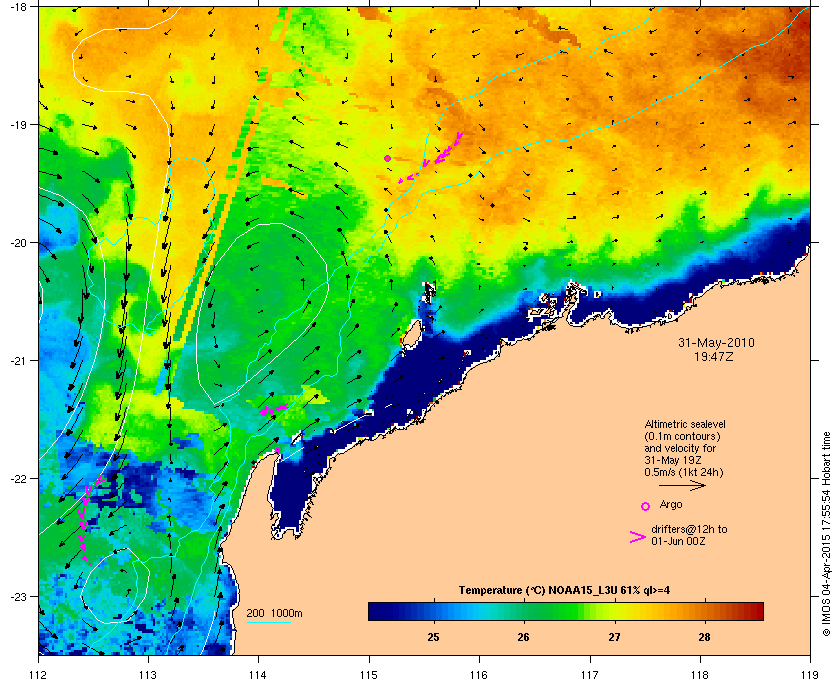This screenshot has width=840, height=680.
Task: Click the cyan 200 1000m depth contour sample line
Action: [268, 622]
